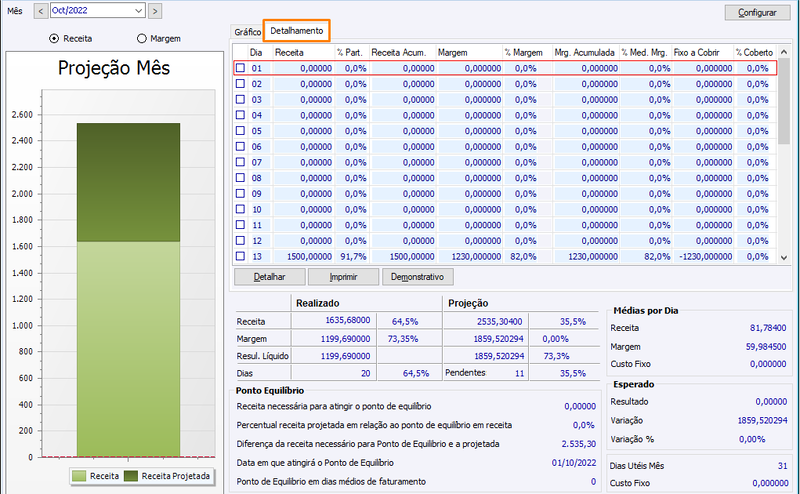Image resolution: width=800 pixels, height=494 pixels.
Task: Click the grid scrollbar up arrow
Action: [784, 52]
